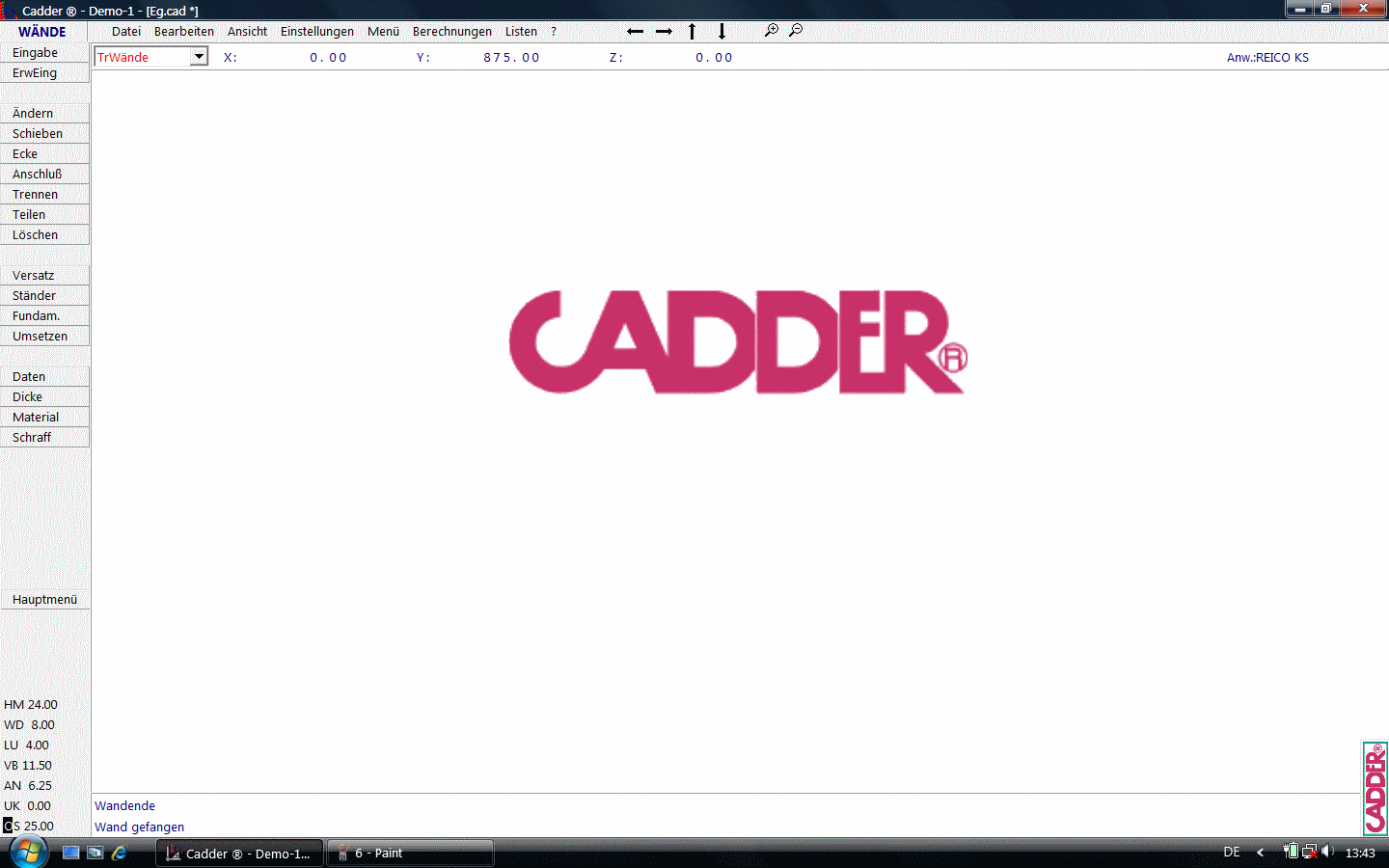Click the zoom out magnifier icon

[x=796, y=31]
